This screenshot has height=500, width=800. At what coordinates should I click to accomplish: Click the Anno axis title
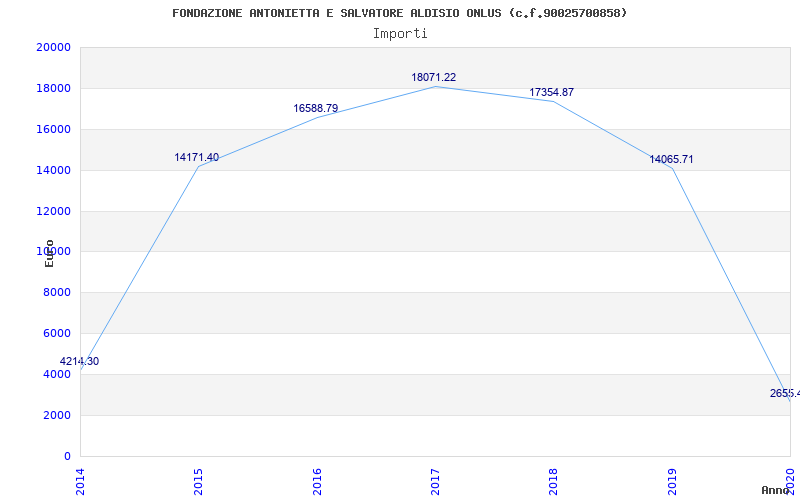coord(775,490)
